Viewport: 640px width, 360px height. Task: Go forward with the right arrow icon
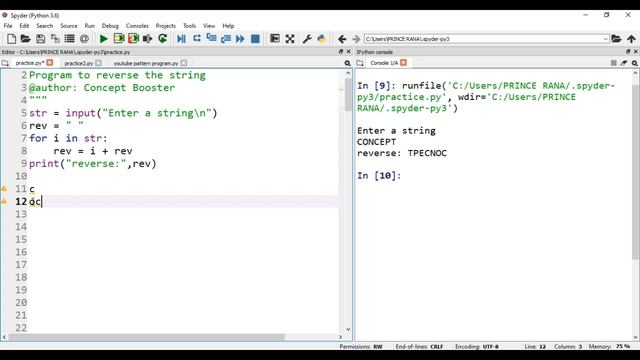(x=356, y=39)
